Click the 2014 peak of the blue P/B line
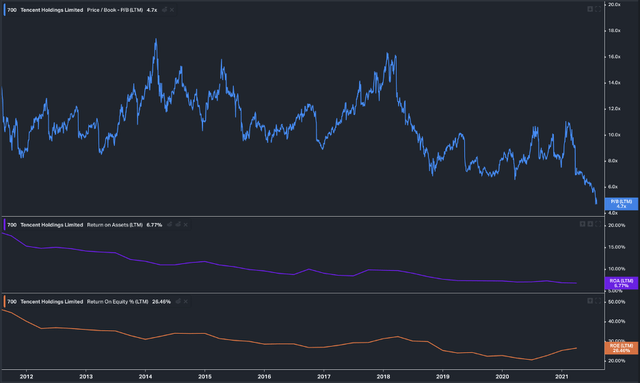Image resolution: width=640 pixels, height=383 pixels. 156,39
